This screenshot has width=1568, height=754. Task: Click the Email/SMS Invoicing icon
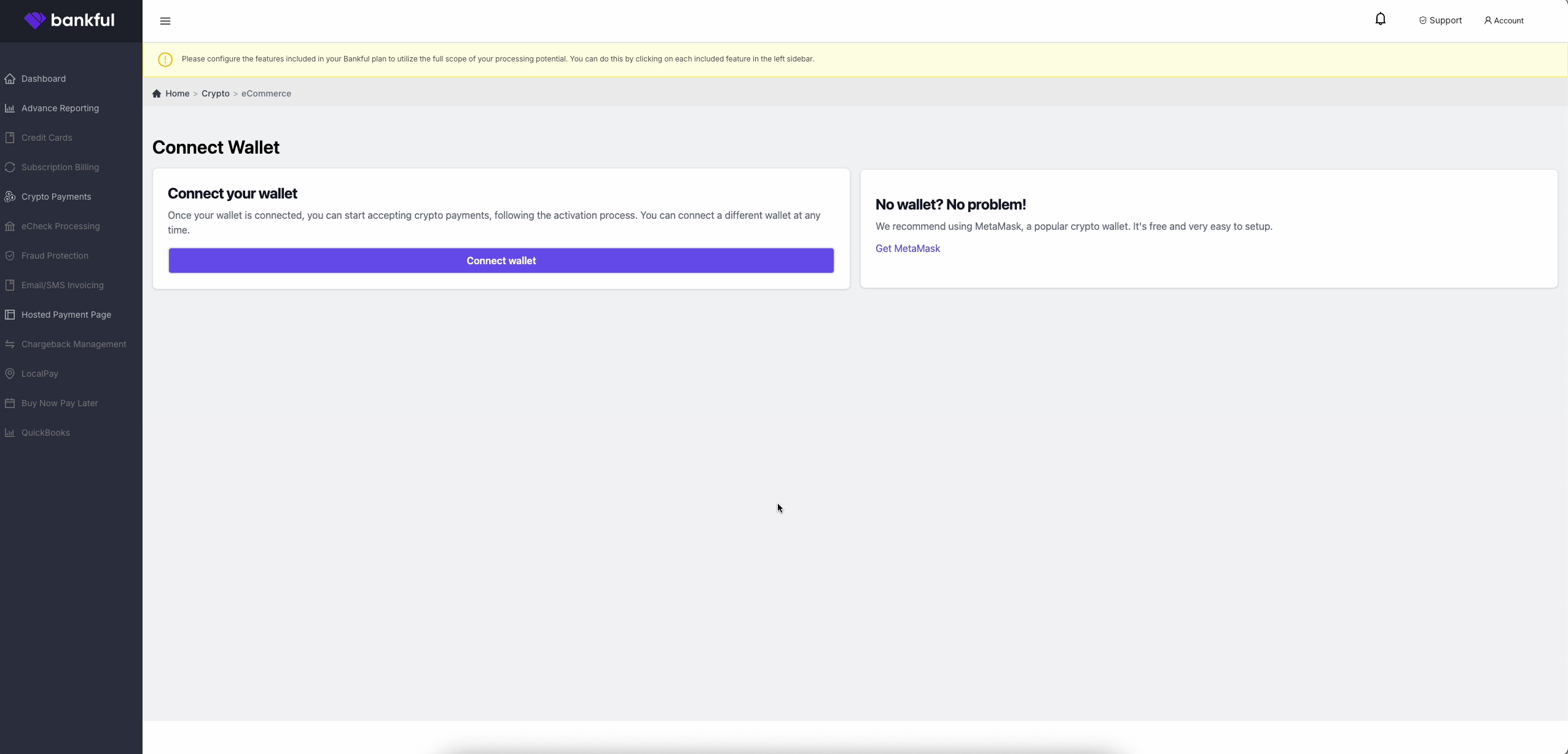click(10, 285)
